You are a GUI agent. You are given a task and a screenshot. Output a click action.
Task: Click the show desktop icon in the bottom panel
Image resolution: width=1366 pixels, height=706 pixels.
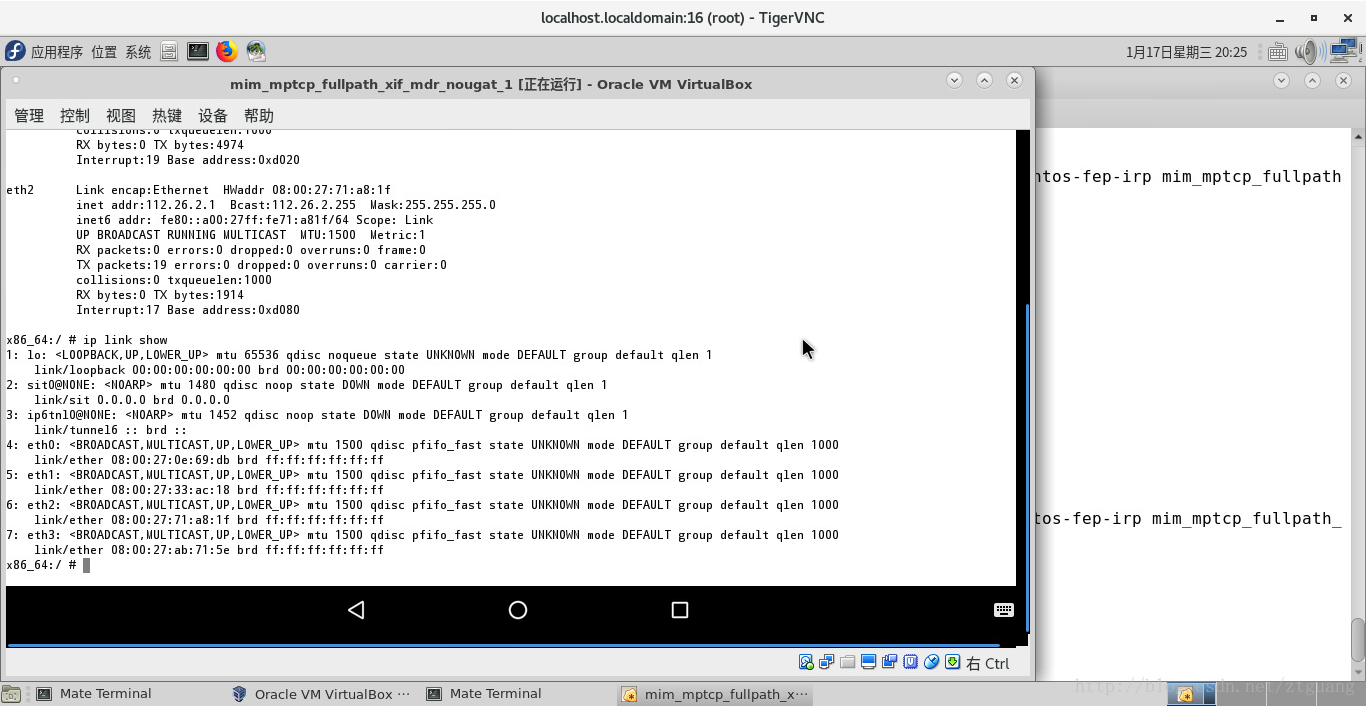(11, 694)
